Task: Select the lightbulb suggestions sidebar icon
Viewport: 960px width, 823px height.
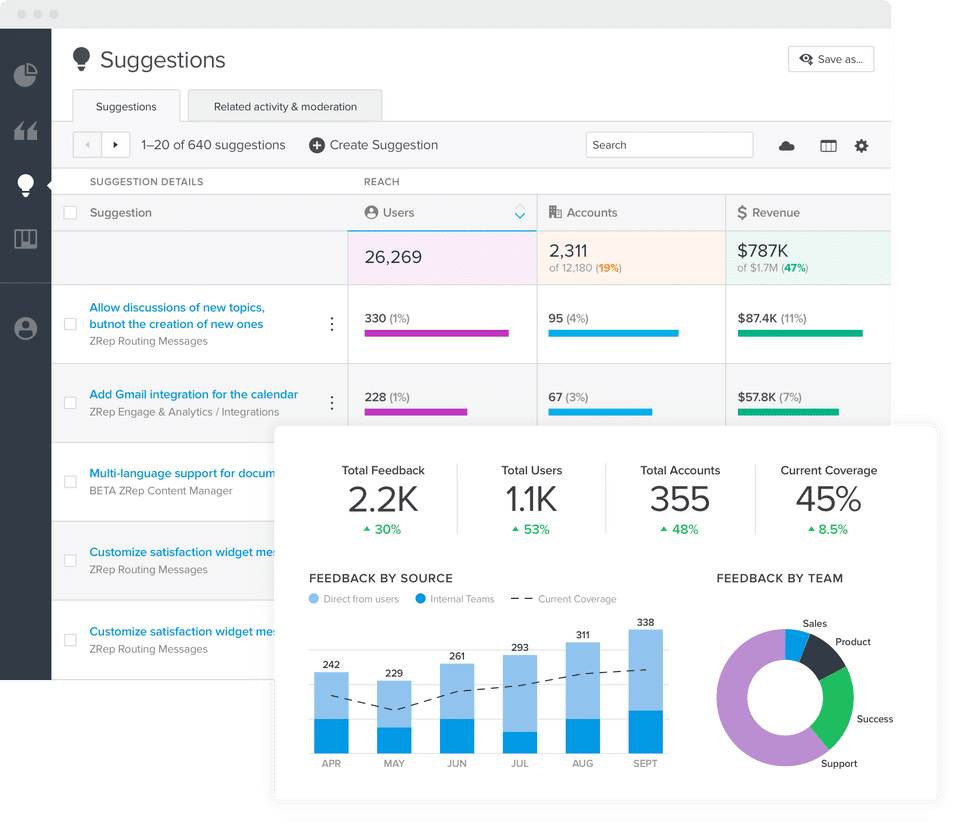Action: click(x=26, y=185)
